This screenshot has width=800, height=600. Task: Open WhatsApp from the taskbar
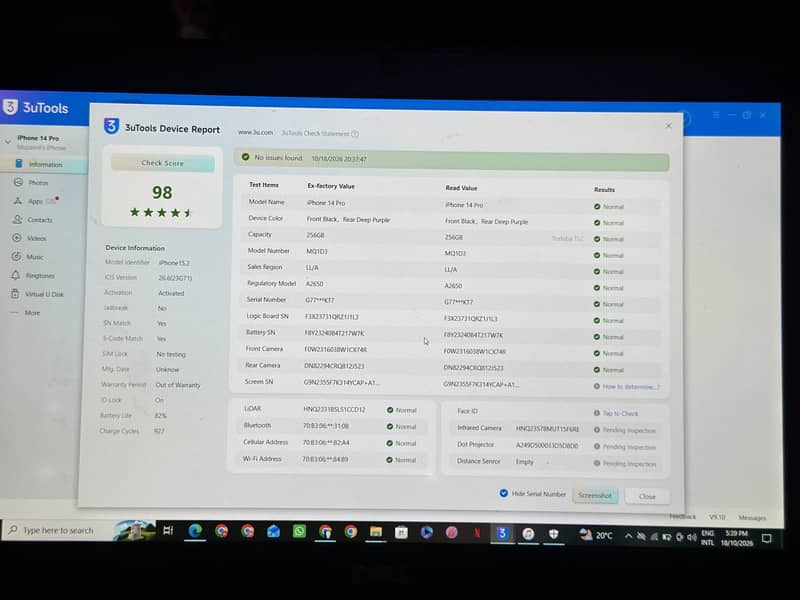pyautogui.click(x=299, y=532)
